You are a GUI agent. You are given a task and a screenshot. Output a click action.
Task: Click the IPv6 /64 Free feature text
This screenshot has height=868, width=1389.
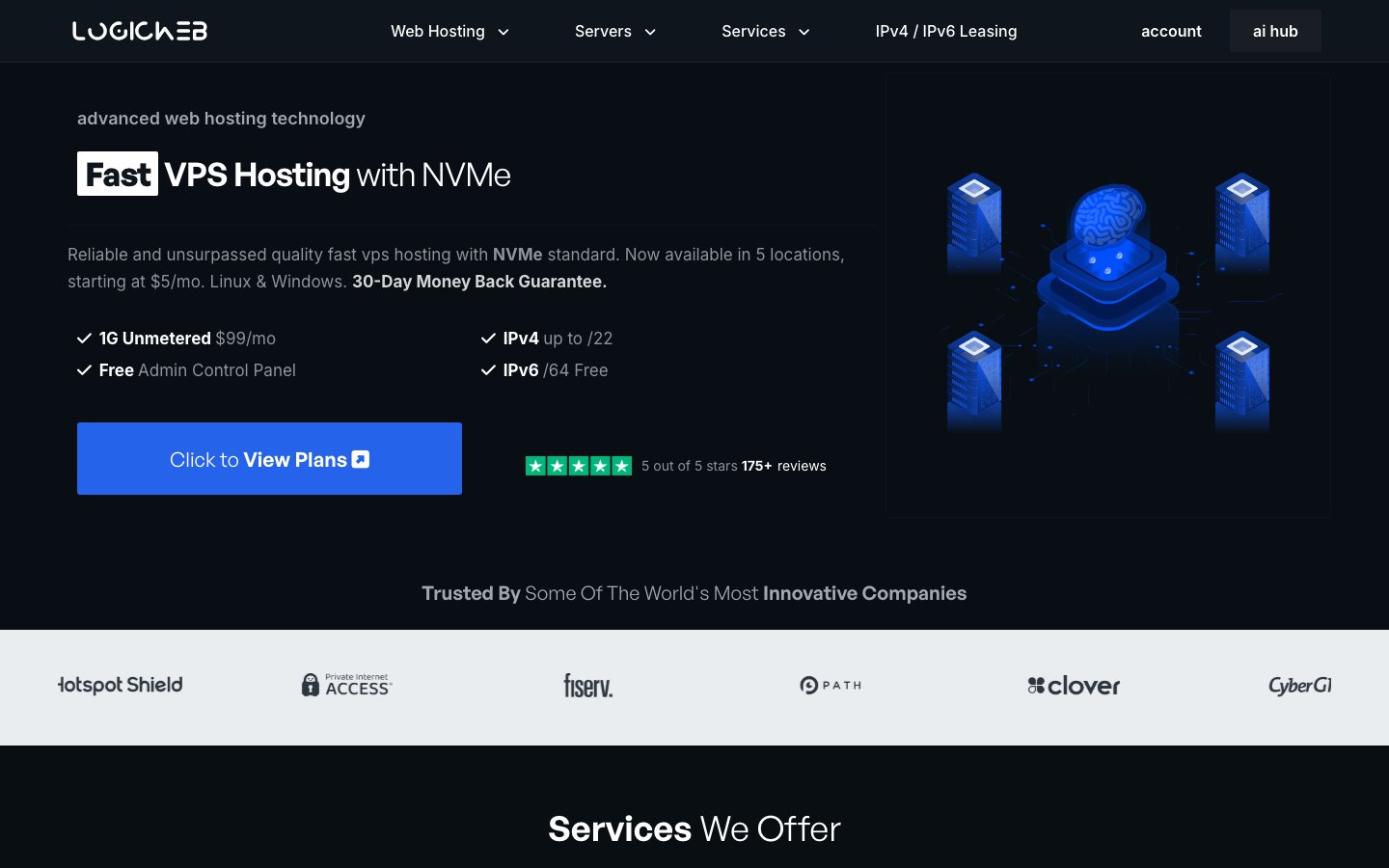pyautogui.click(x=556, y=370)
